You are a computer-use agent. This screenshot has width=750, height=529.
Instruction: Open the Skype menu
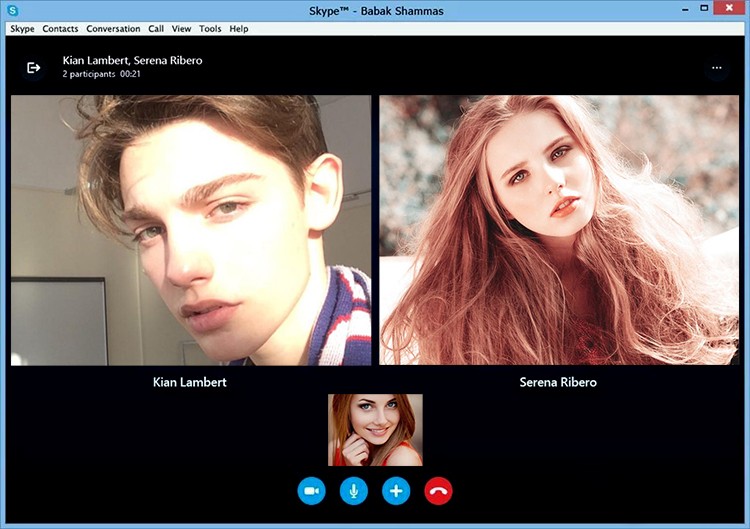22,29
